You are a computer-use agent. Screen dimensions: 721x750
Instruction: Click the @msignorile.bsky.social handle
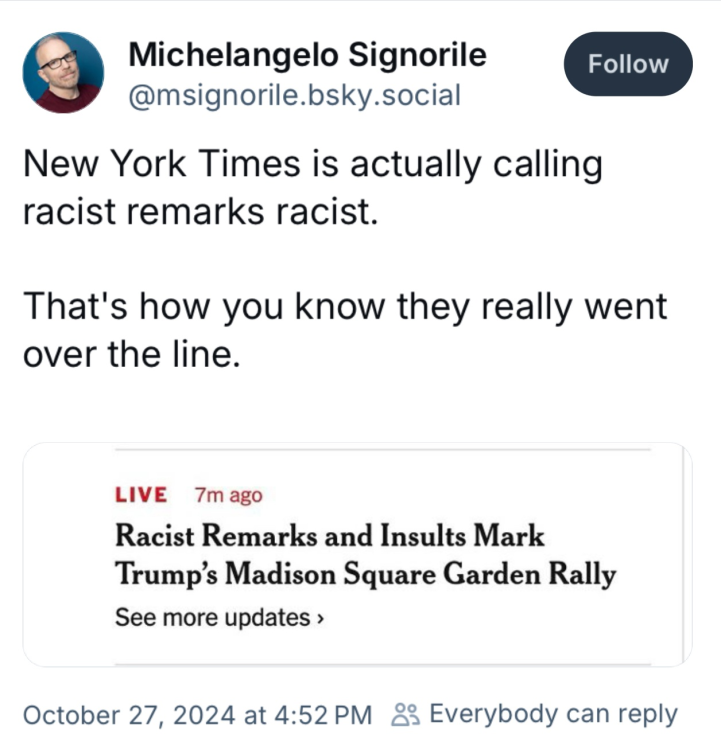295,96
